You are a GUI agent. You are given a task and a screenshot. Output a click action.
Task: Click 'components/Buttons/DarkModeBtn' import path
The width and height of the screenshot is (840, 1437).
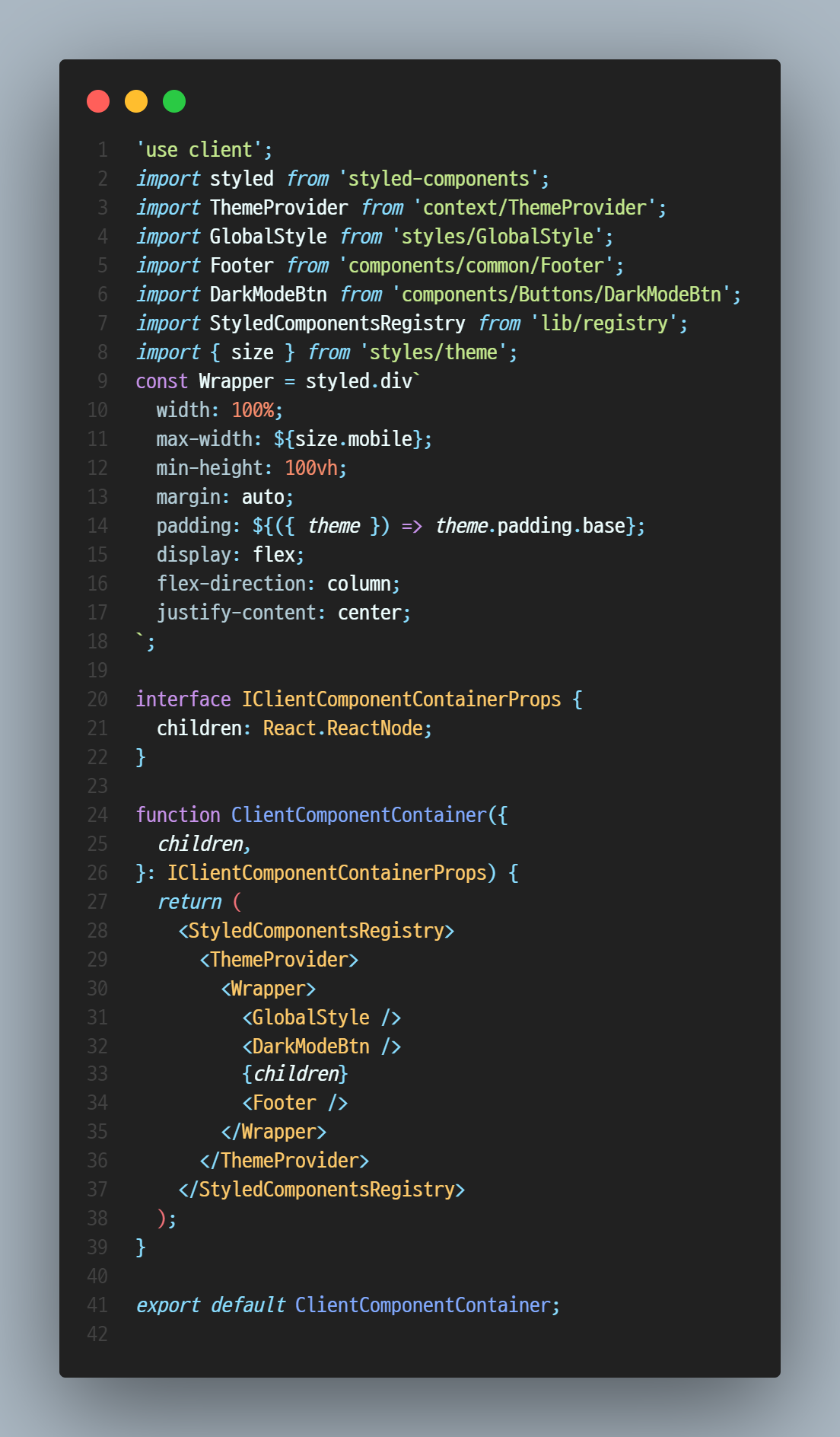[562, 295]
